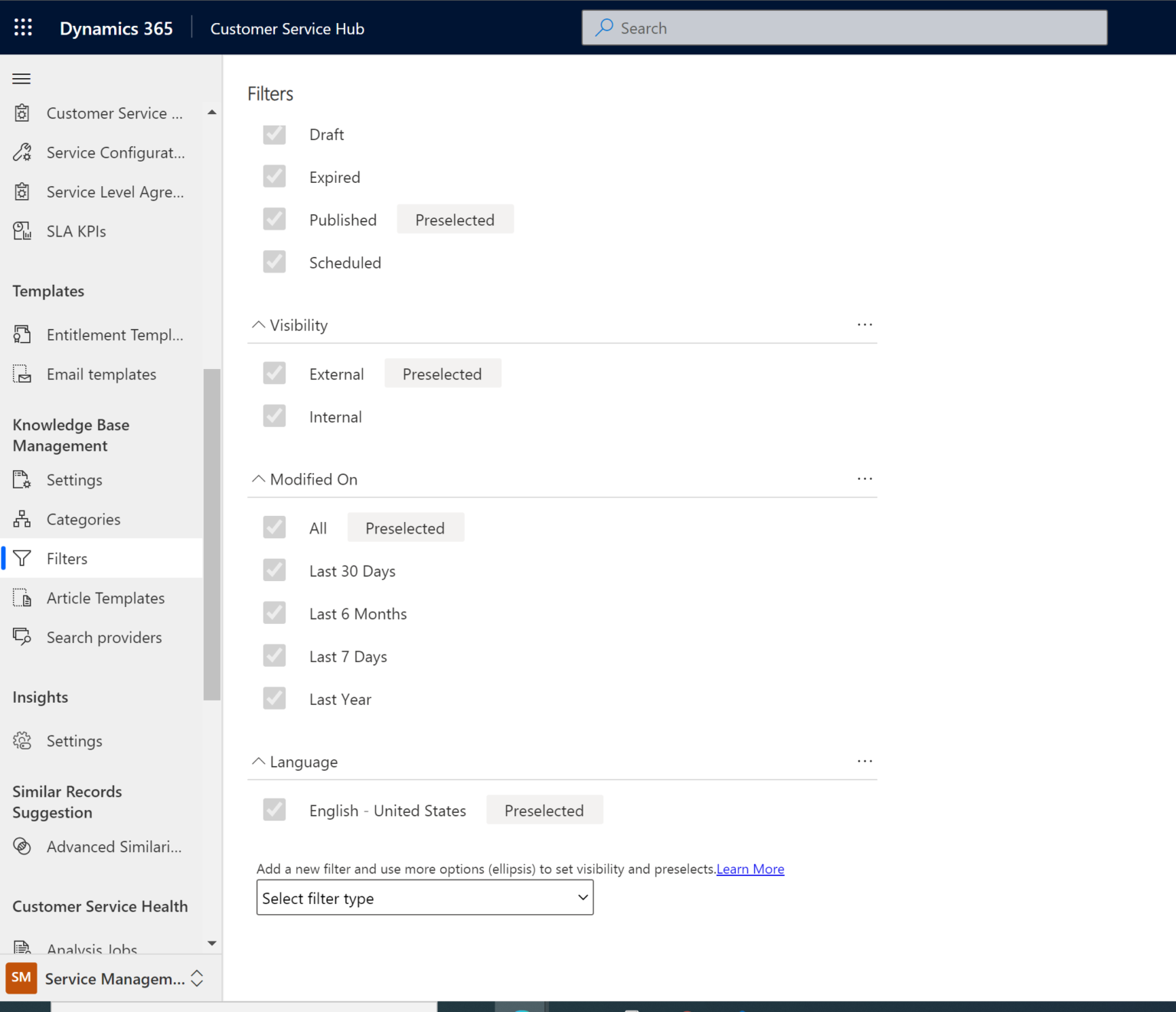Open the Select filter type dropdown

point(425,897)
